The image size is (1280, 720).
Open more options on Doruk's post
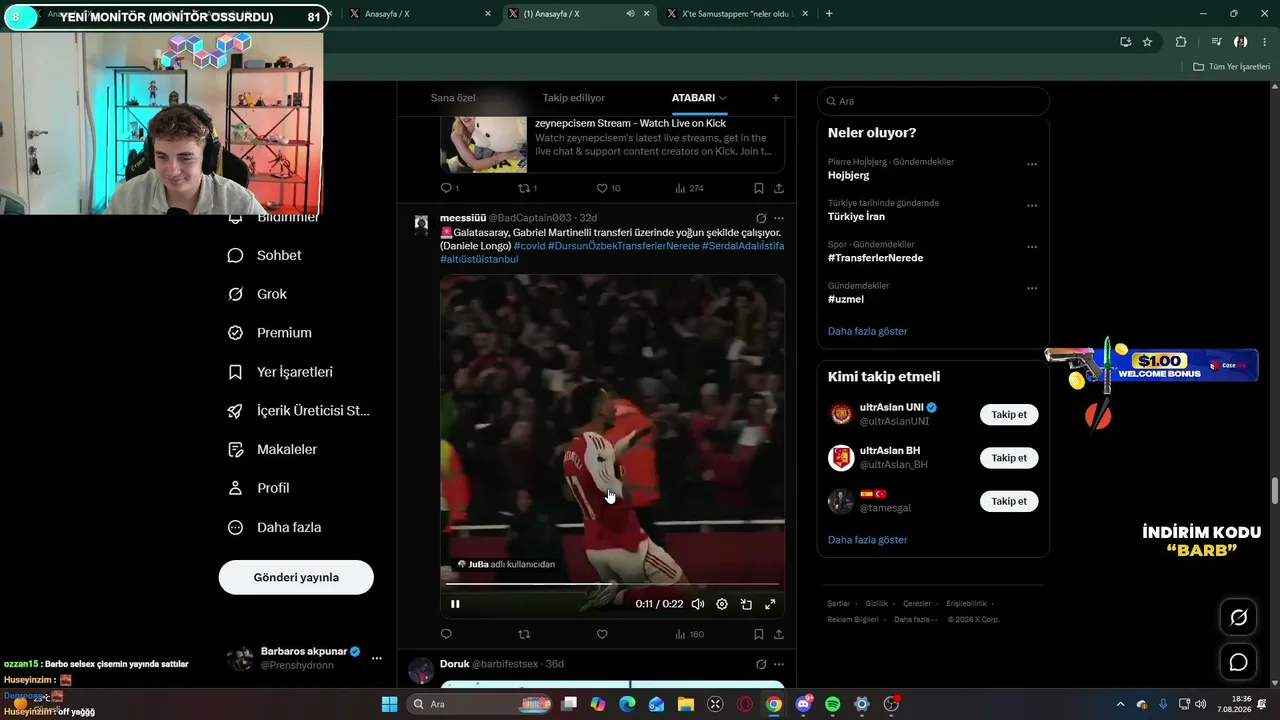tap(779, 664)
